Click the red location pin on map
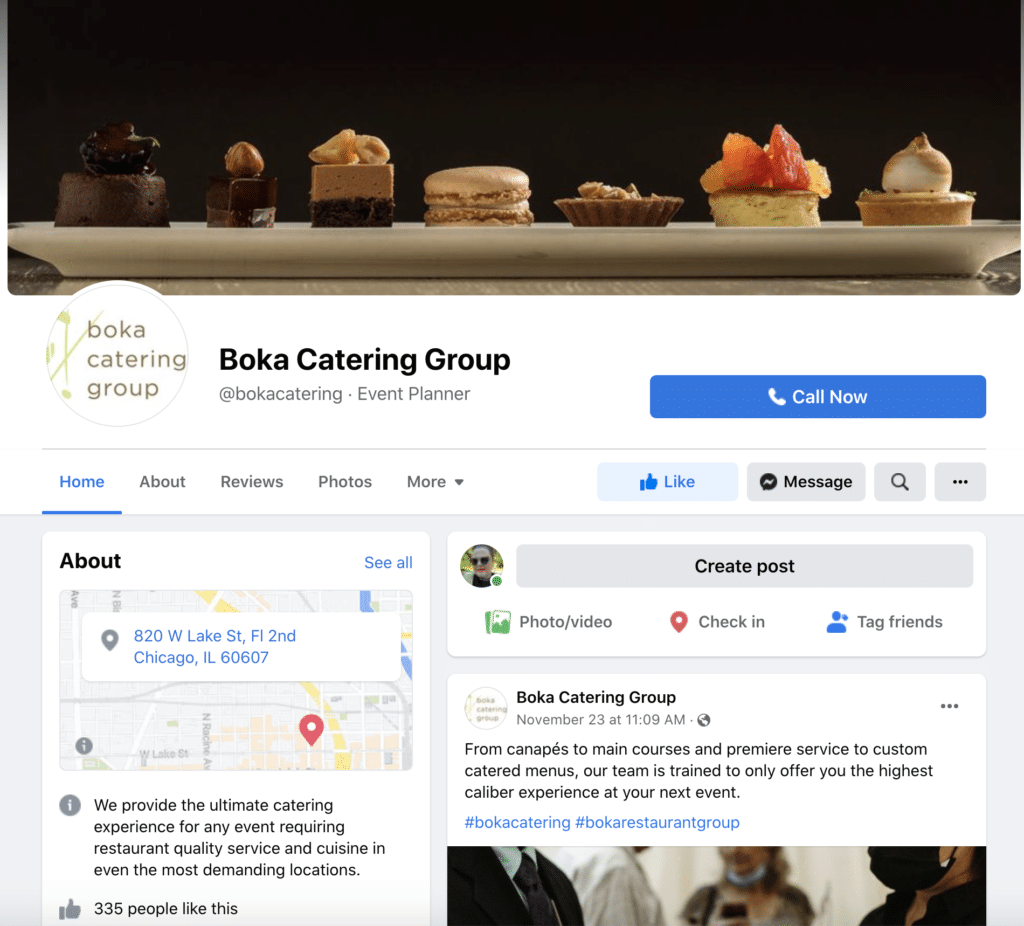Image resolution: width=1024 pixels, height=926 pixels. 312,729
